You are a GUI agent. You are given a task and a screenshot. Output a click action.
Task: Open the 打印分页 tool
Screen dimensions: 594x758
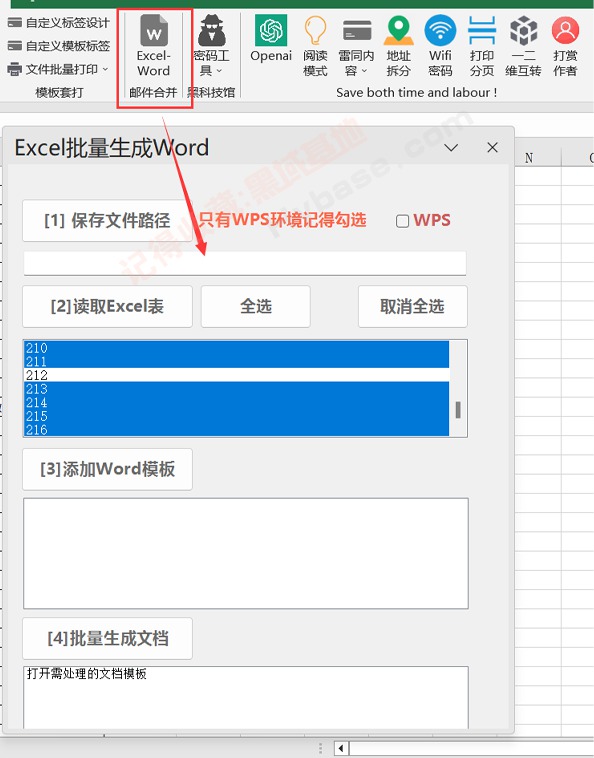(x=482, y=46)
